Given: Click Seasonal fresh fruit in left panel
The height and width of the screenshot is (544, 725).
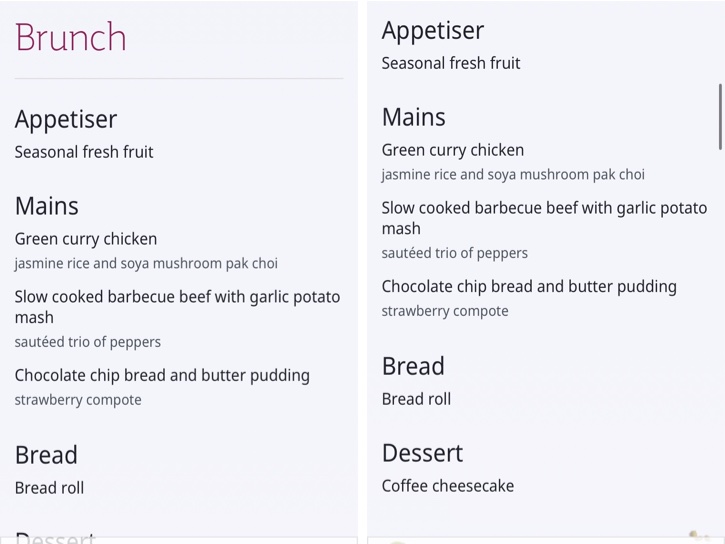Looking at the screenshot, I should point(84,152).
